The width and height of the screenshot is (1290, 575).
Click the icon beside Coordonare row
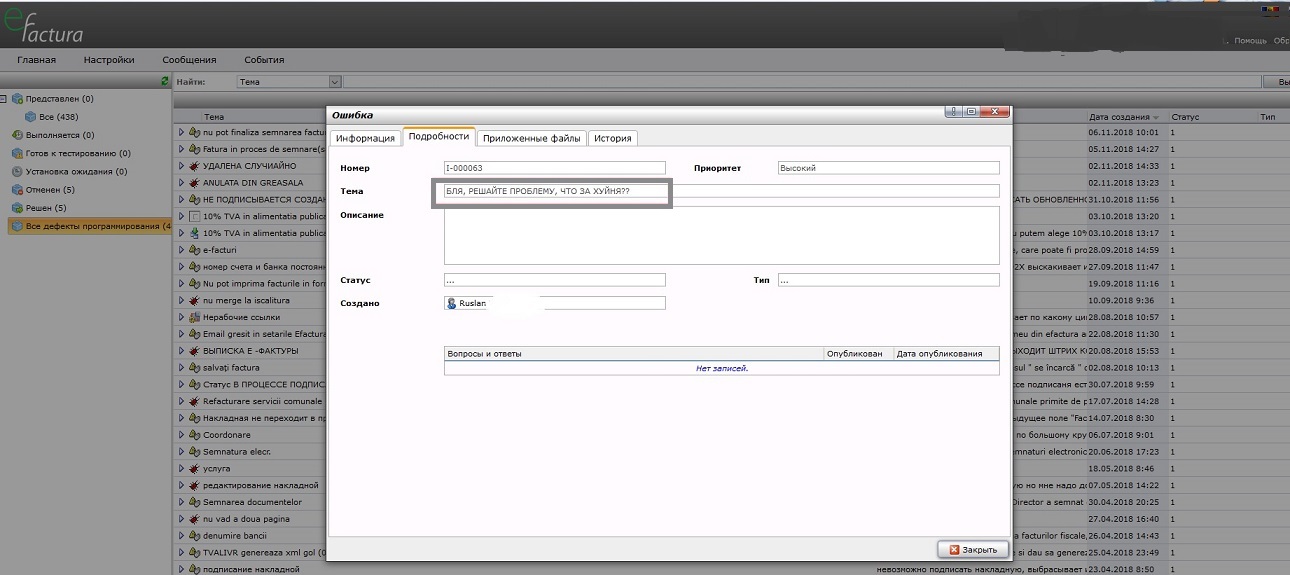coord(194,435)
